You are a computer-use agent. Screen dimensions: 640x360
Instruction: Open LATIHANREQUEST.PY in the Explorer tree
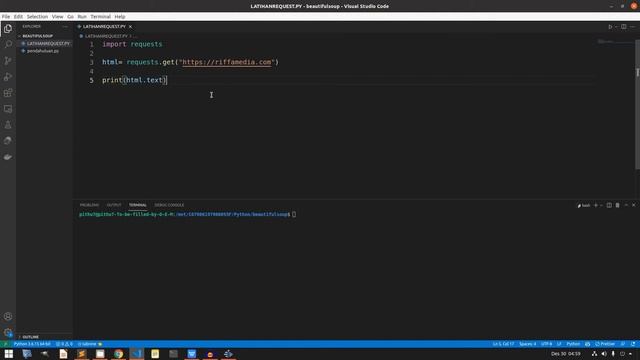point(45,43)
